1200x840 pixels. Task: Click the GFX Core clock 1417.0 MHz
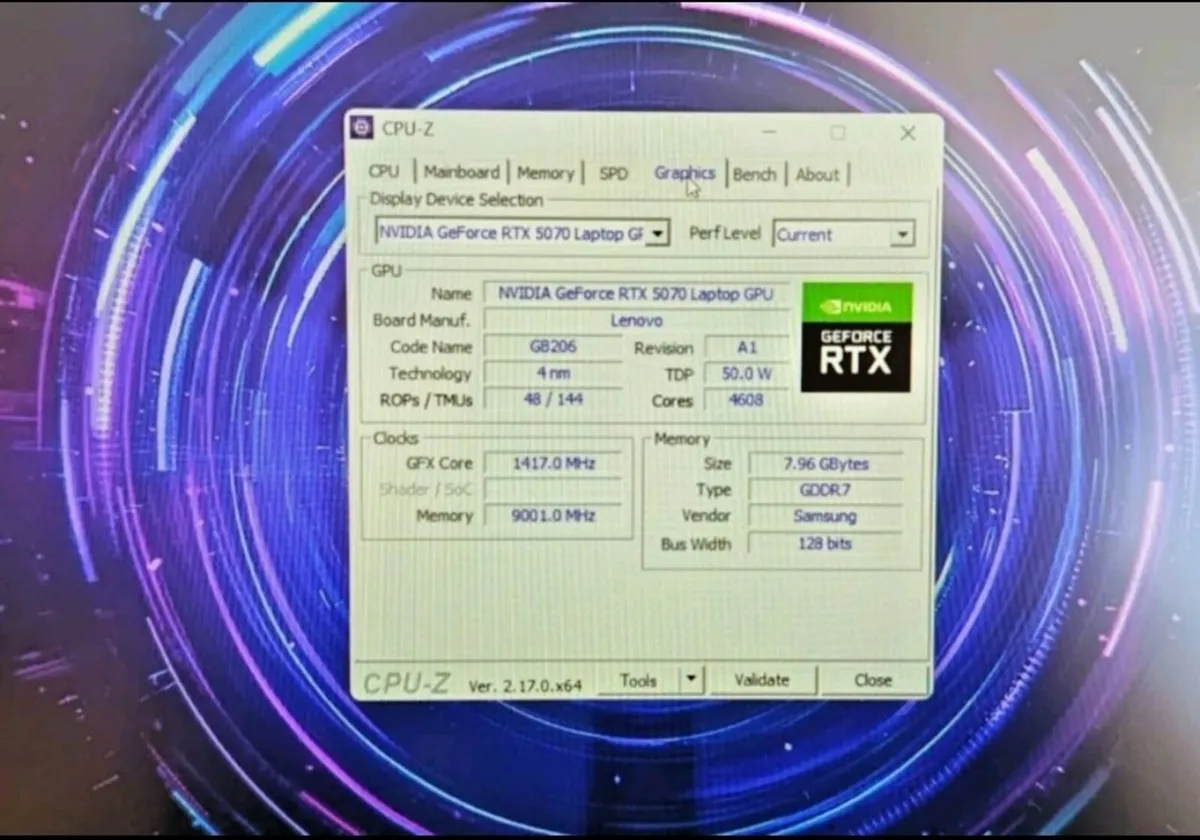(x=553, y=463)
